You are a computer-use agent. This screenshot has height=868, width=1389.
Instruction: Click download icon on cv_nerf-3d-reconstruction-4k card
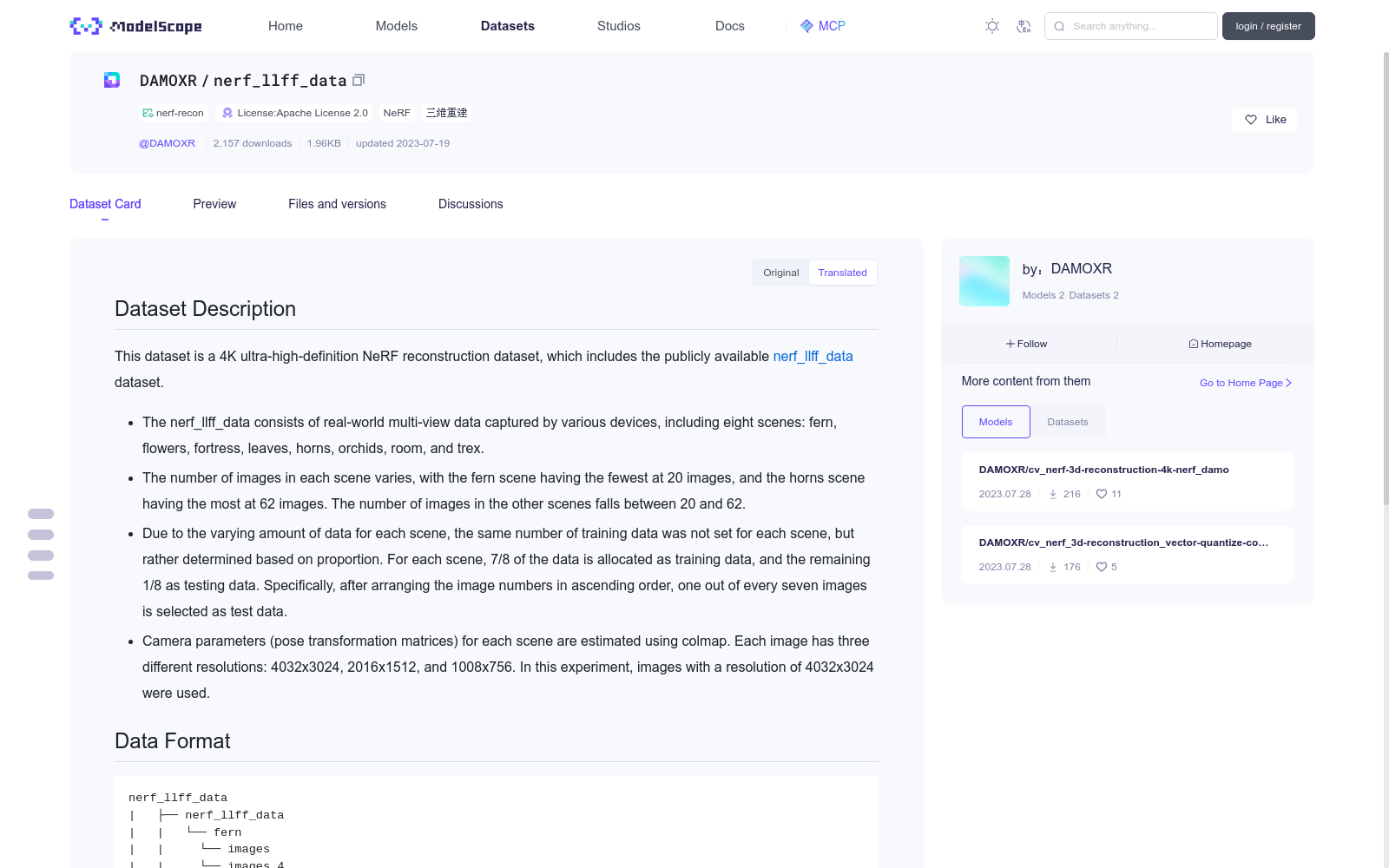1053,494
